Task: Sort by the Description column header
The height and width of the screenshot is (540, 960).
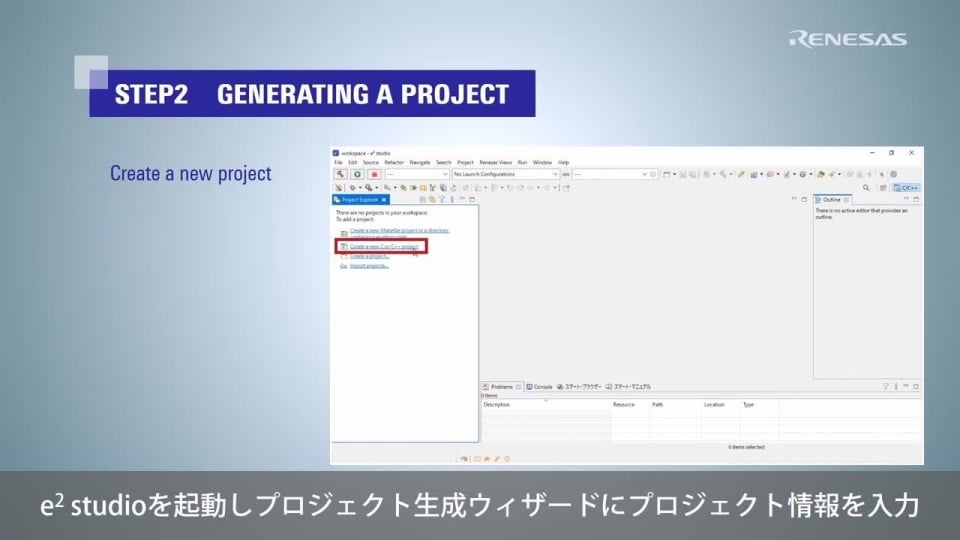Action: pyautogui.click(x=546, y=405)
